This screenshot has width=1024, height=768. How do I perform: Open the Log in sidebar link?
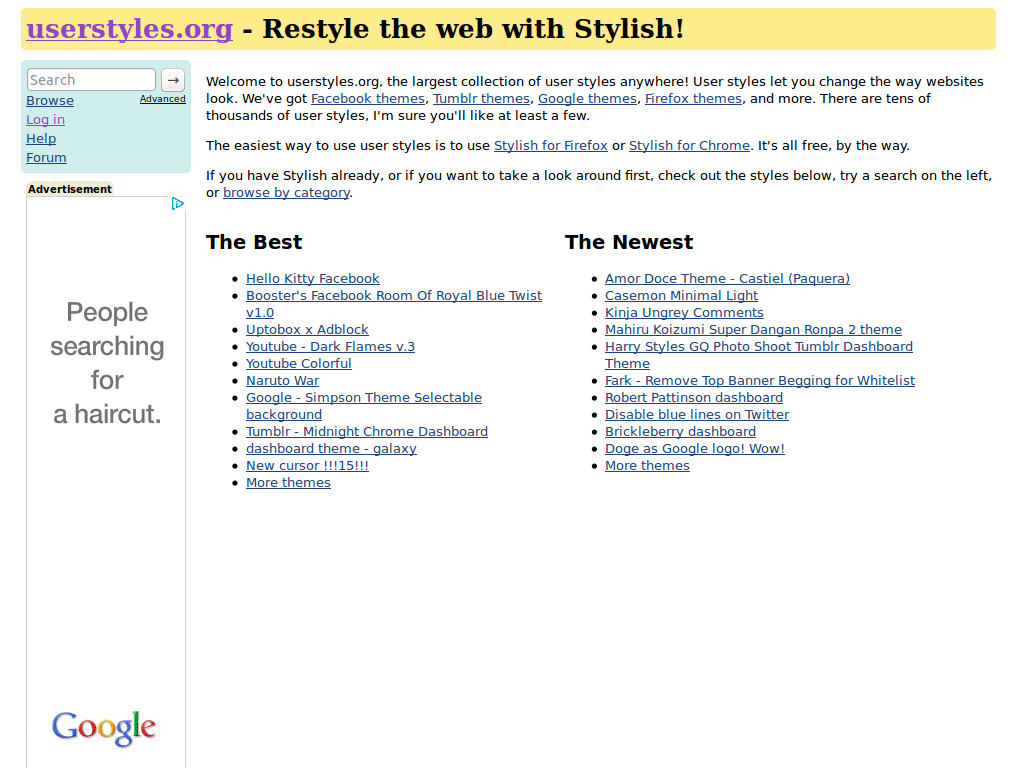45,120
